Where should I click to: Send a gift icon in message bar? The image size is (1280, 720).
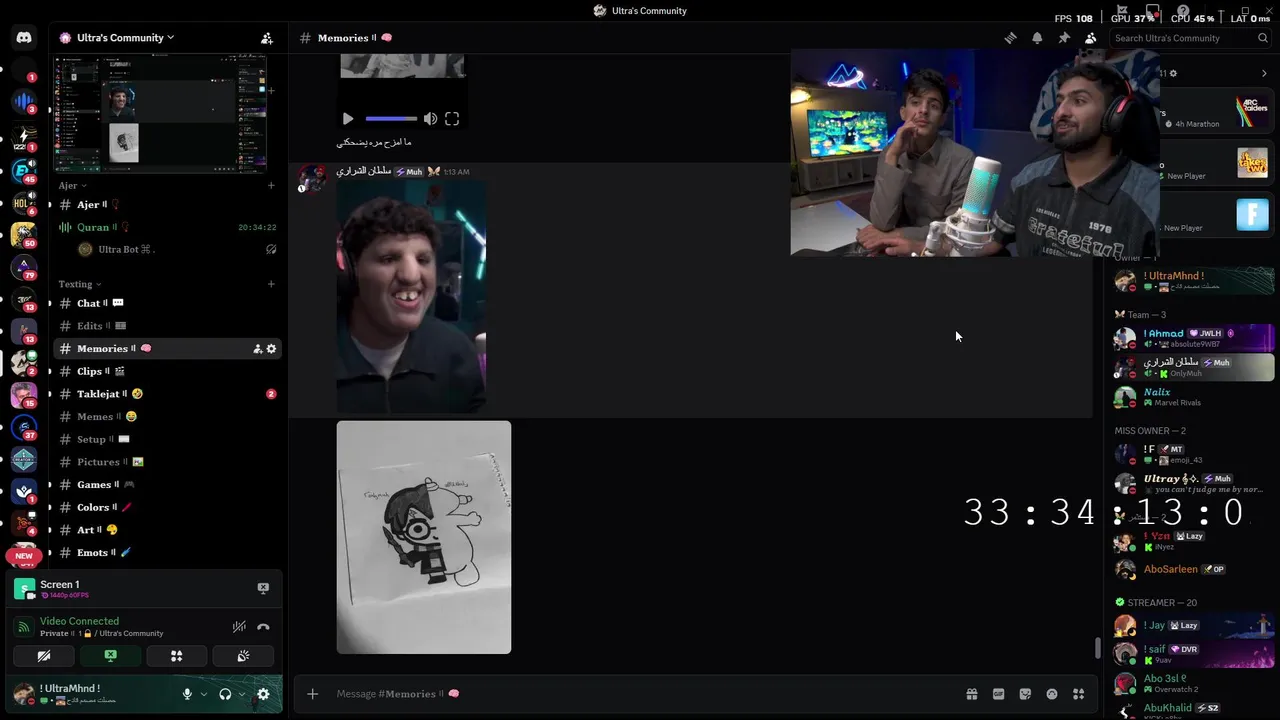click(x=971, y=694)
